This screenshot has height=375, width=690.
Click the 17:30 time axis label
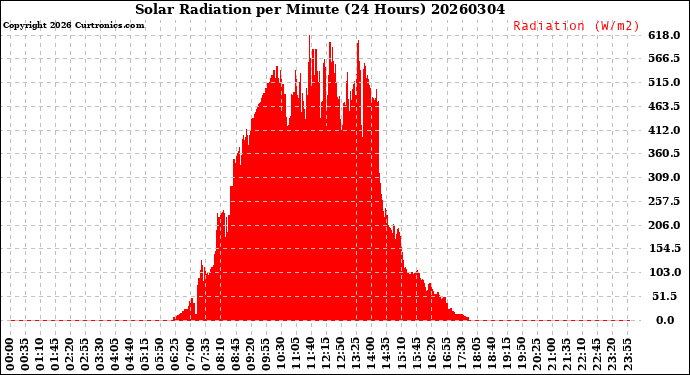[x=461, y=355]
